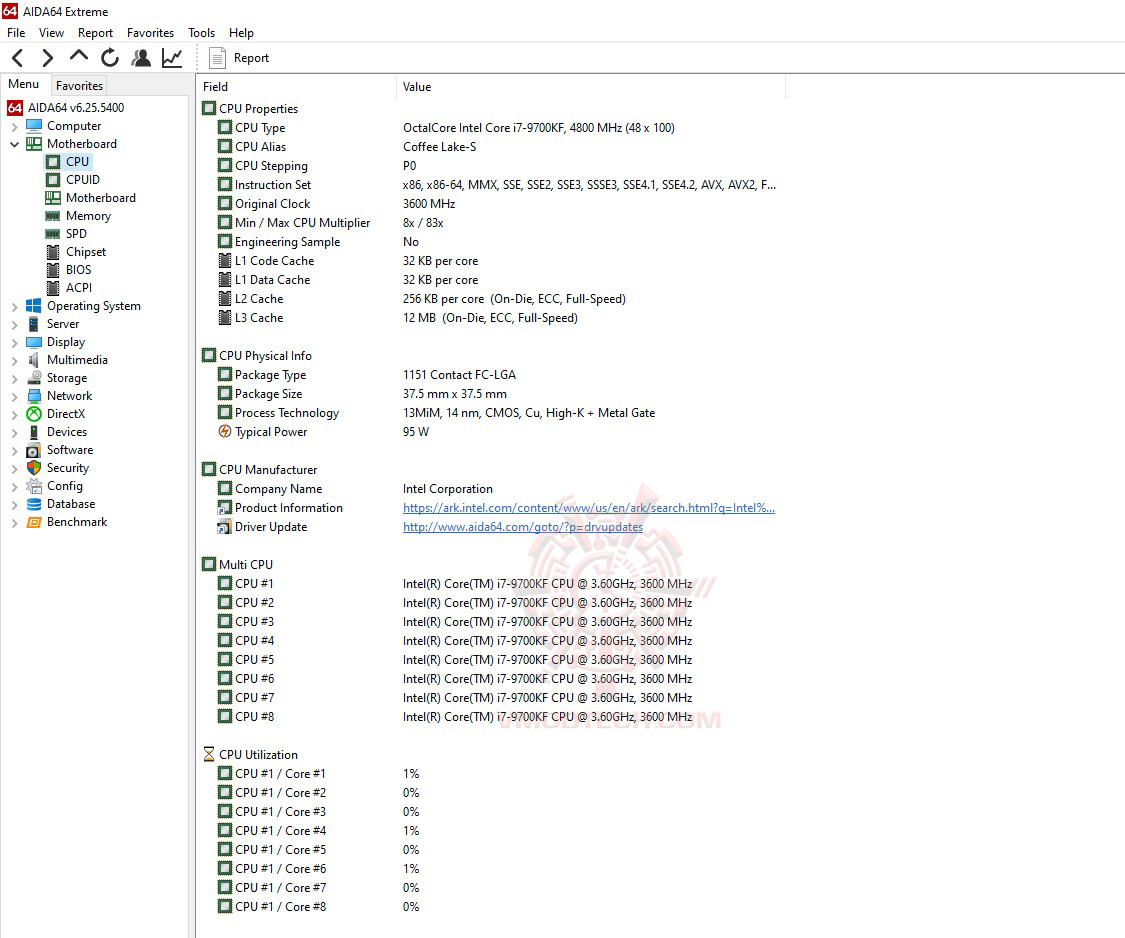
Task: Select AIDA64 v6.25.5400 root node
Action: click(x=75, y=108)
